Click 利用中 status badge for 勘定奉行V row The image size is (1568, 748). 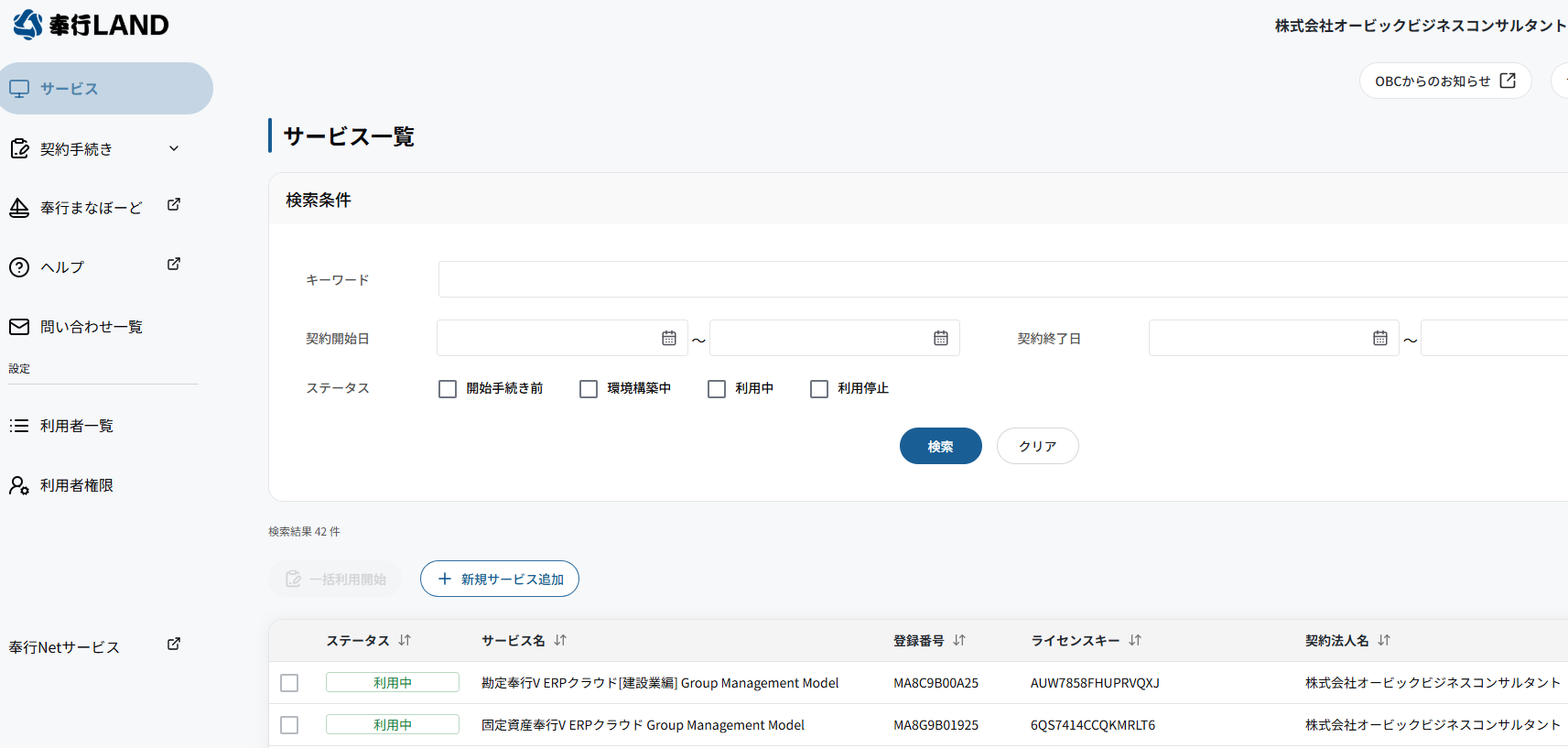(x=393, y=683)
